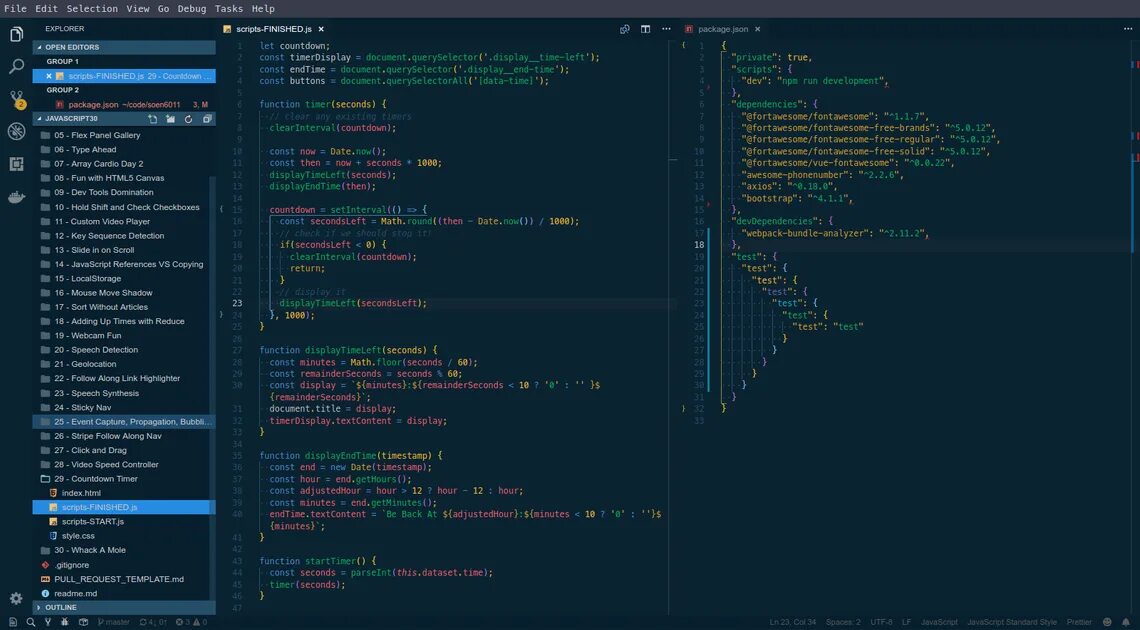Image resolution: width=1140 pixels, height=630 pixels.
Task: Open the Tasks menu
Action: click(x=229, y=9)
